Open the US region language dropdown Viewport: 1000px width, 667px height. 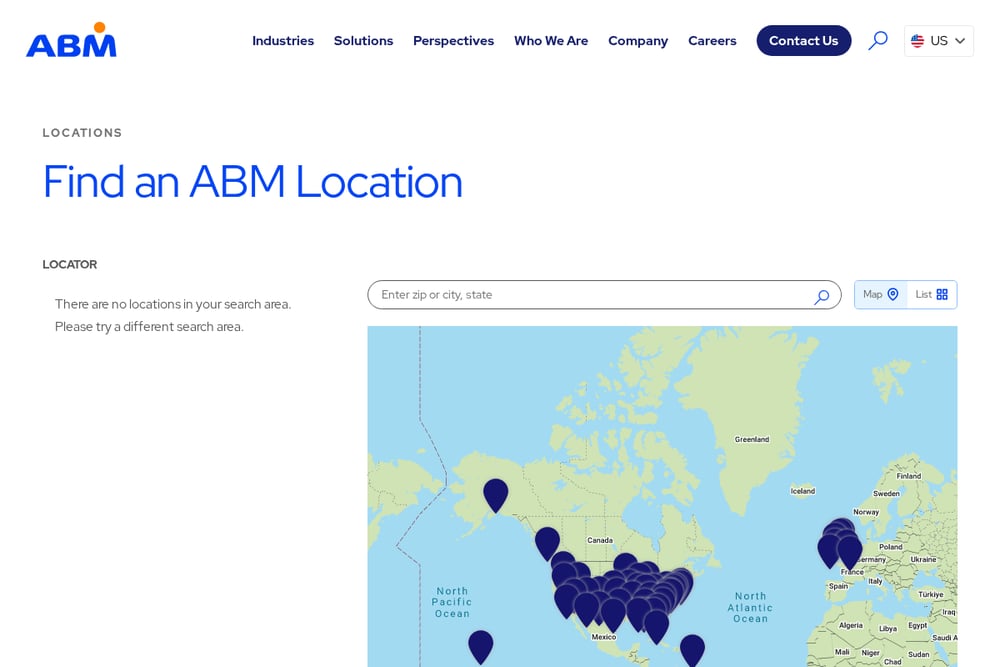(x=938, y=41)
